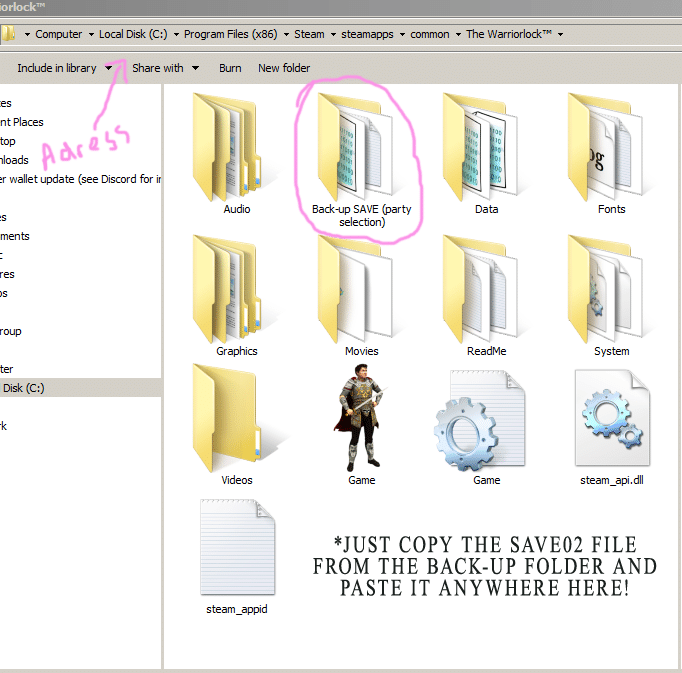Go to Program Files (x86) breadcrumb

[231, 34]
